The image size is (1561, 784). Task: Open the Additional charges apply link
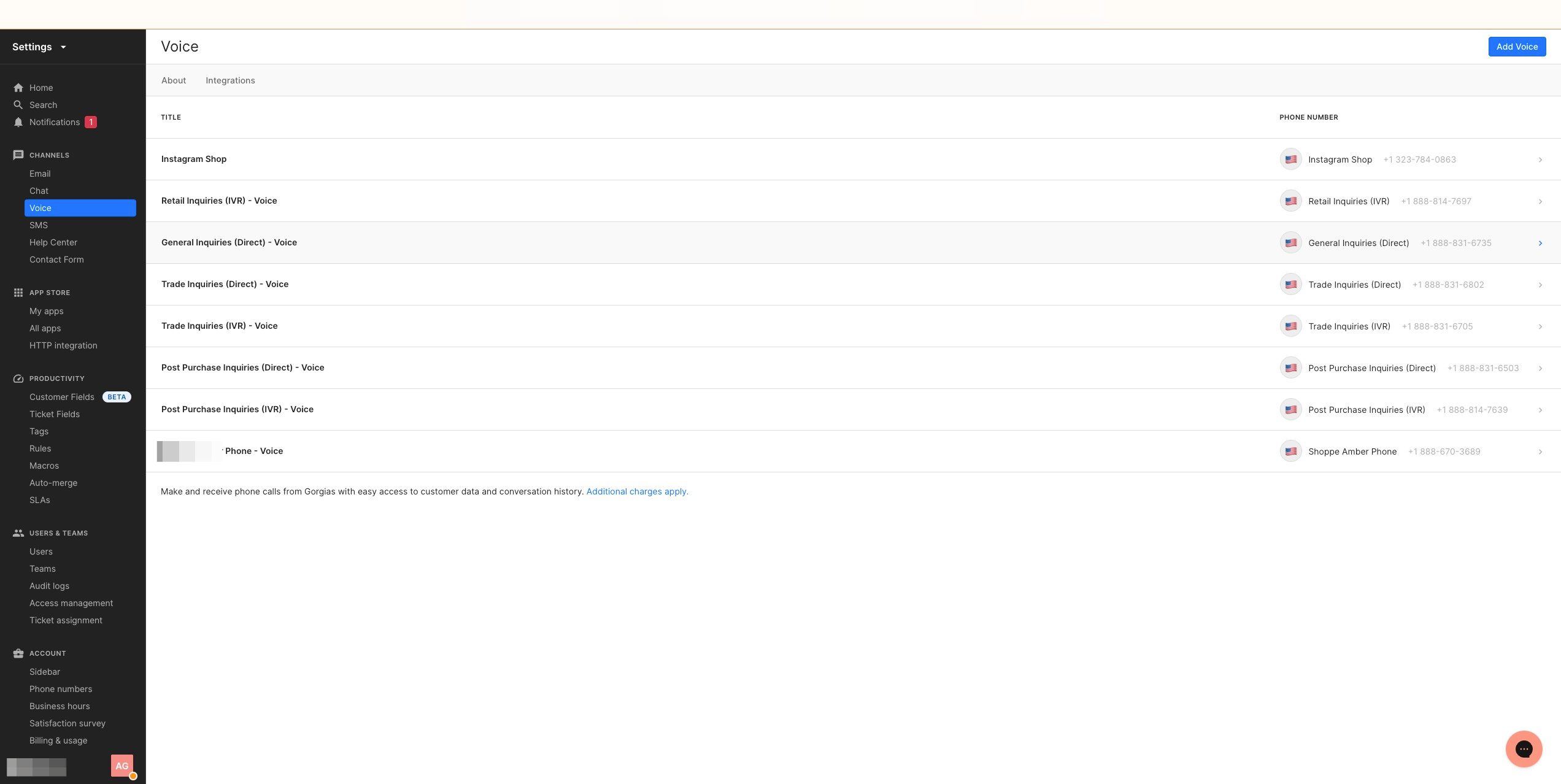pos(637,491)
